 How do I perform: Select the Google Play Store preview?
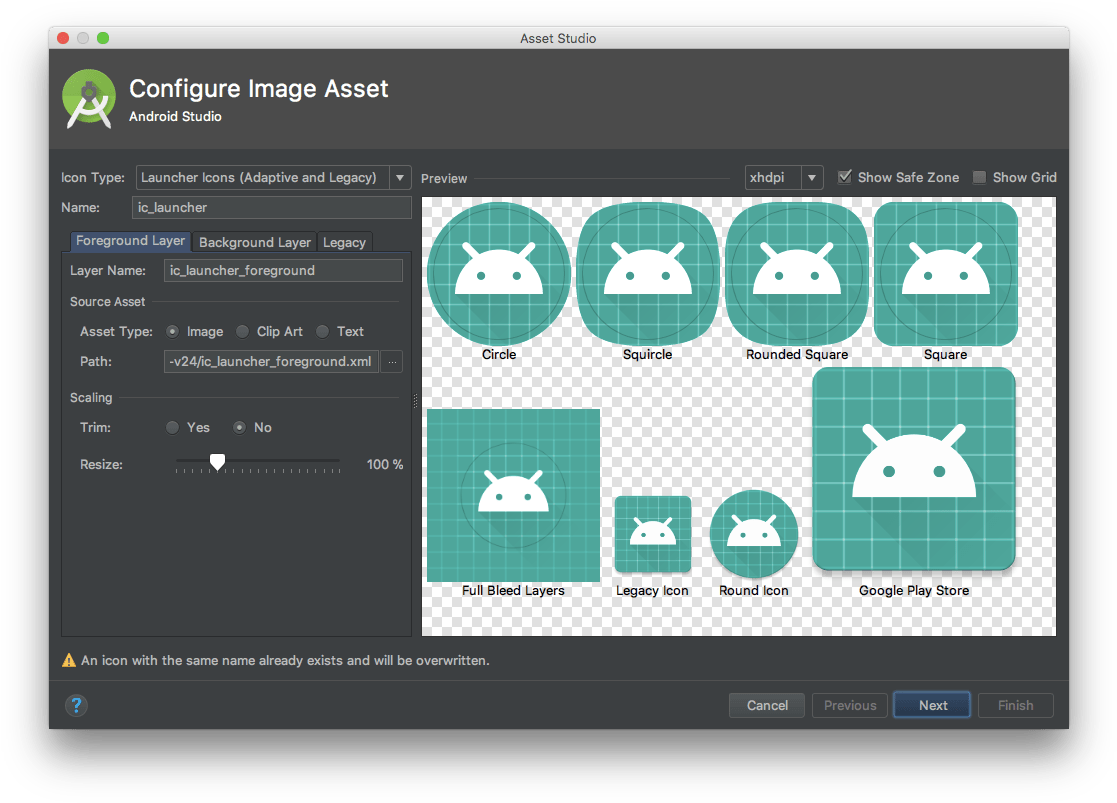[914, 469]
